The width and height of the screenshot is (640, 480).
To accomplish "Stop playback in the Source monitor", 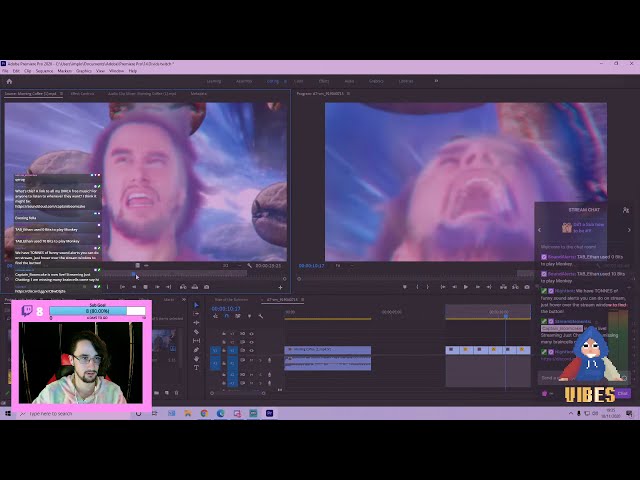I will 146,287.
